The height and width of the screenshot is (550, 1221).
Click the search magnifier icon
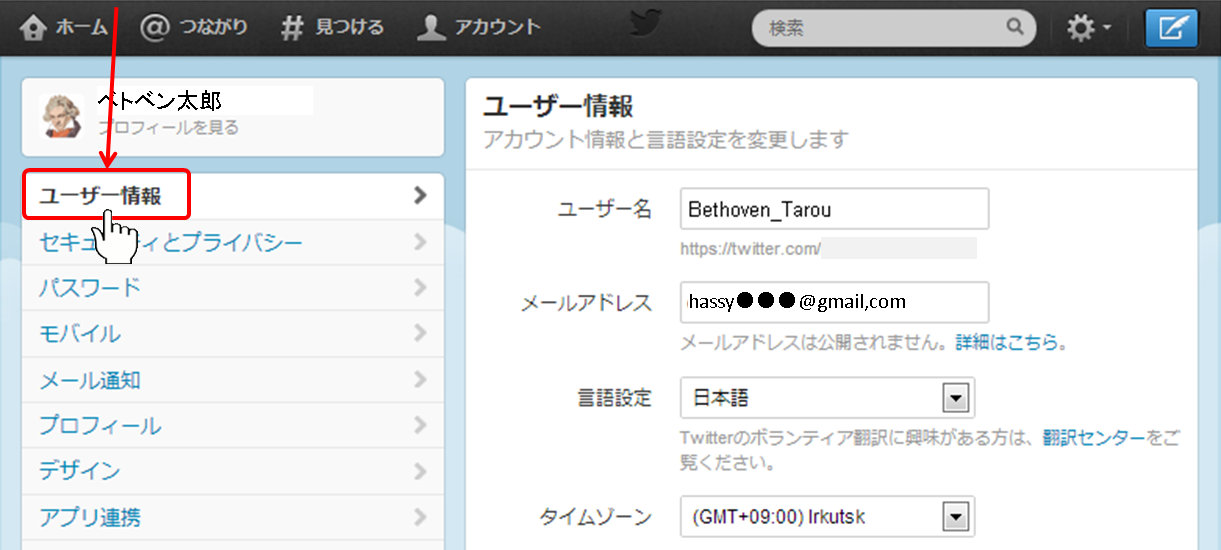click(1015, 28)
